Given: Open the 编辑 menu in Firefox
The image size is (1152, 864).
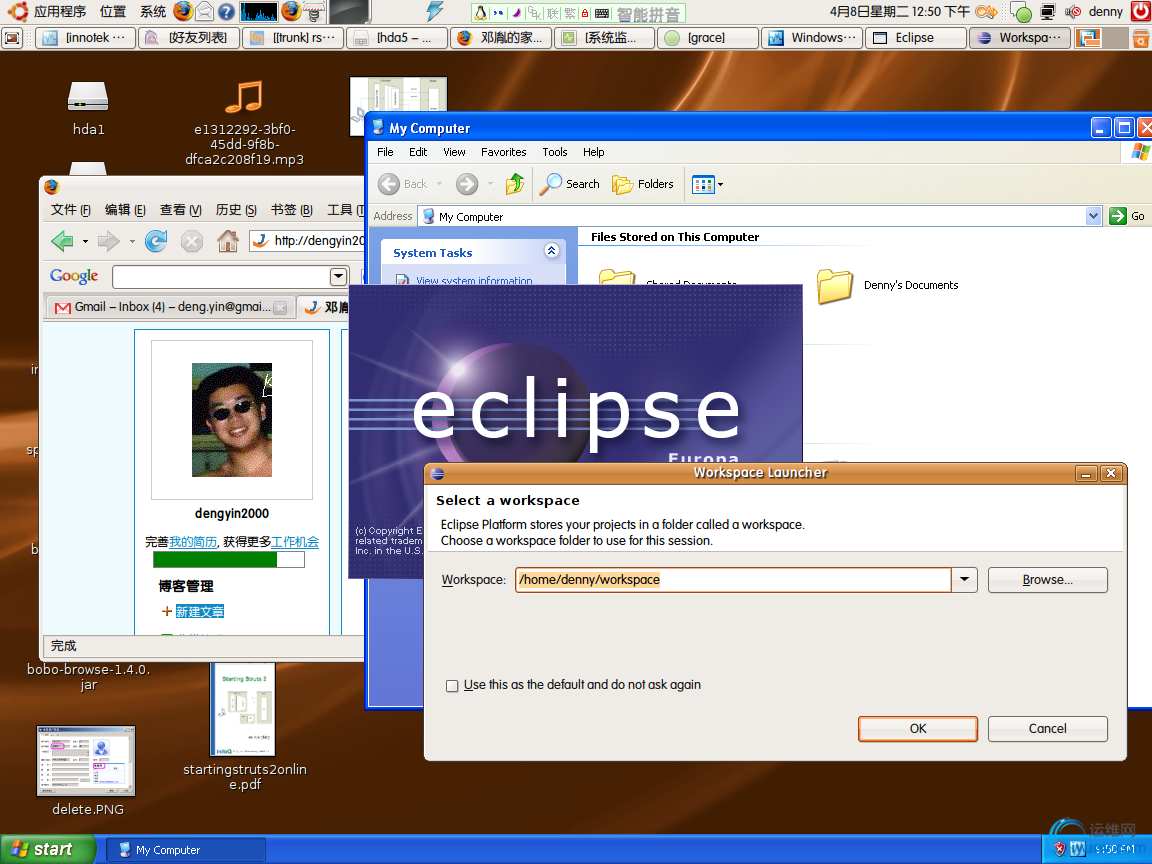Looking at the screenshot, I should click(x=125, y=210).
